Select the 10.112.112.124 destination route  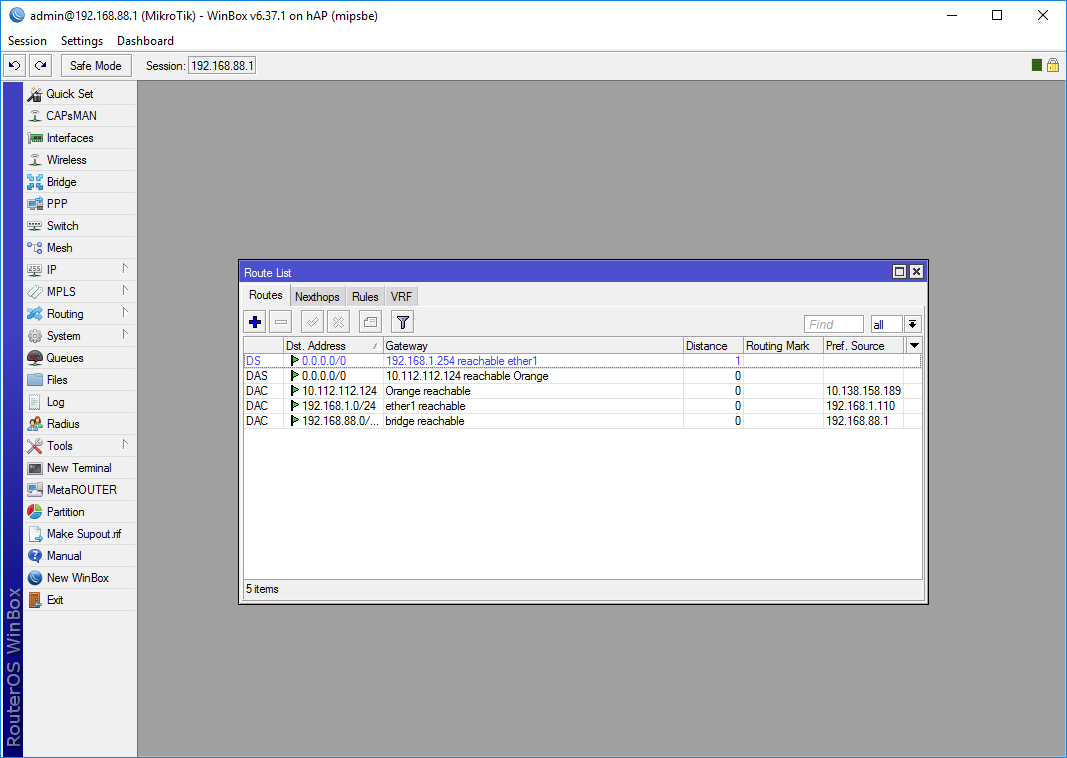coord(582,391)
